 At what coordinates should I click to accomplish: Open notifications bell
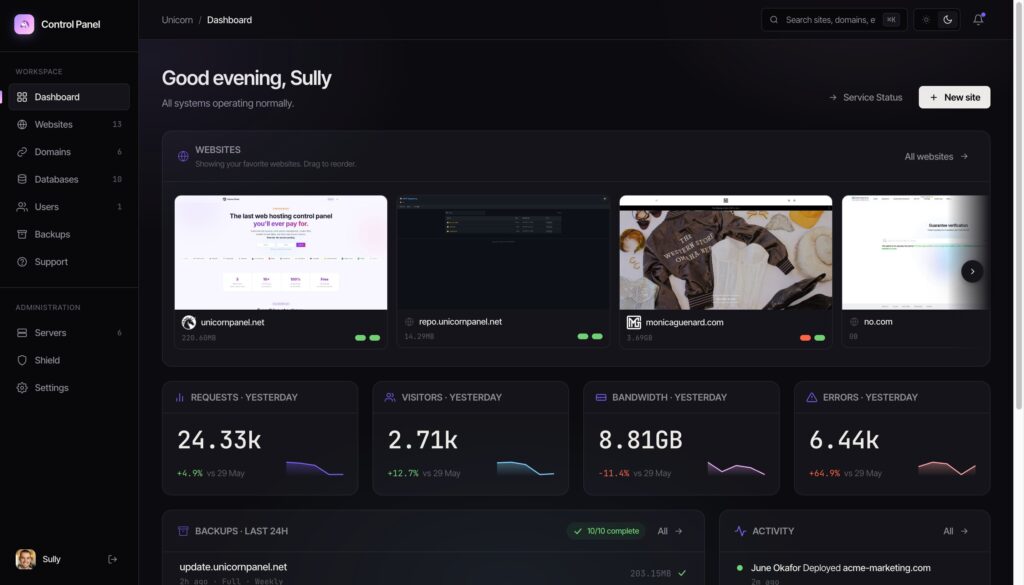tap(978, 20)
